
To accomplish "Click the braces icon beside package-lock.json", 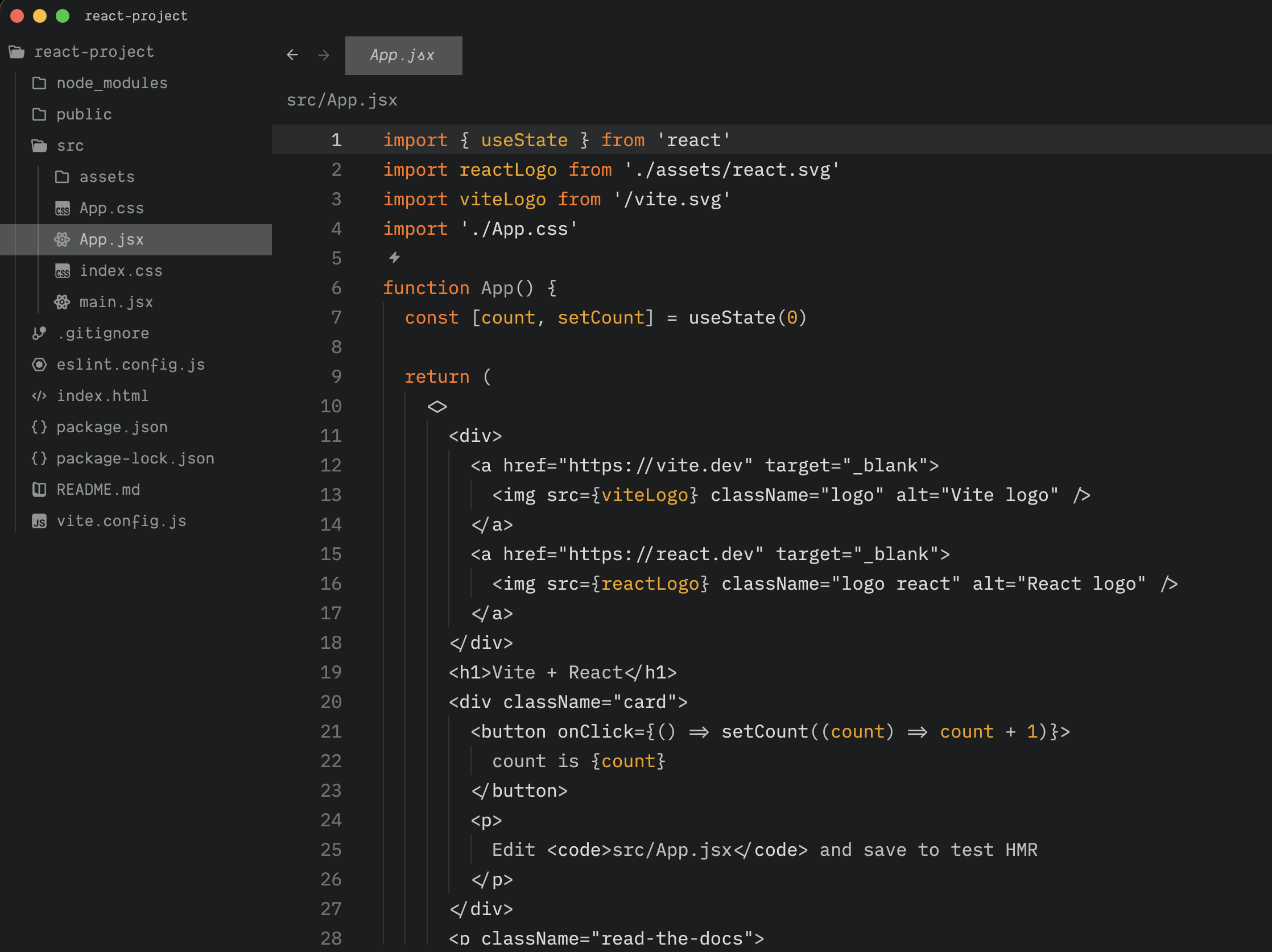I will (x=39, y=458).
